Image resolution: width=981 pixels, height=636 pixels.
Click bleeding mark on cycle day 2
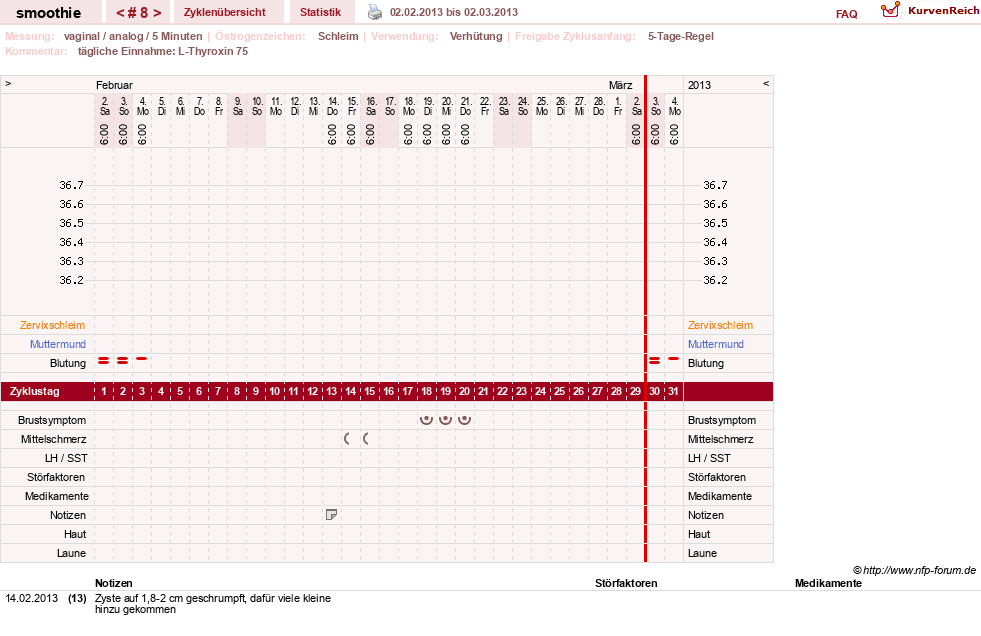(123, 361)
